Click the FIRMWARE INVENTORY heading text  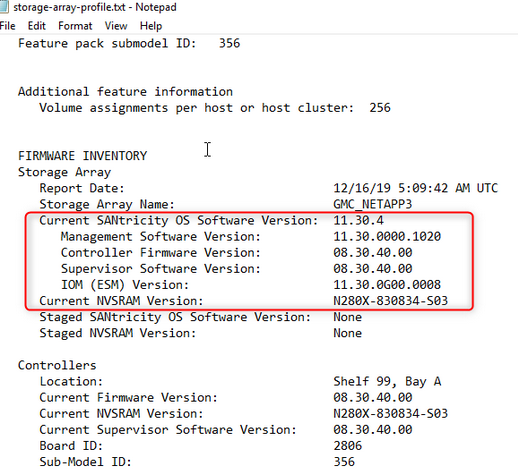(82, 156)
